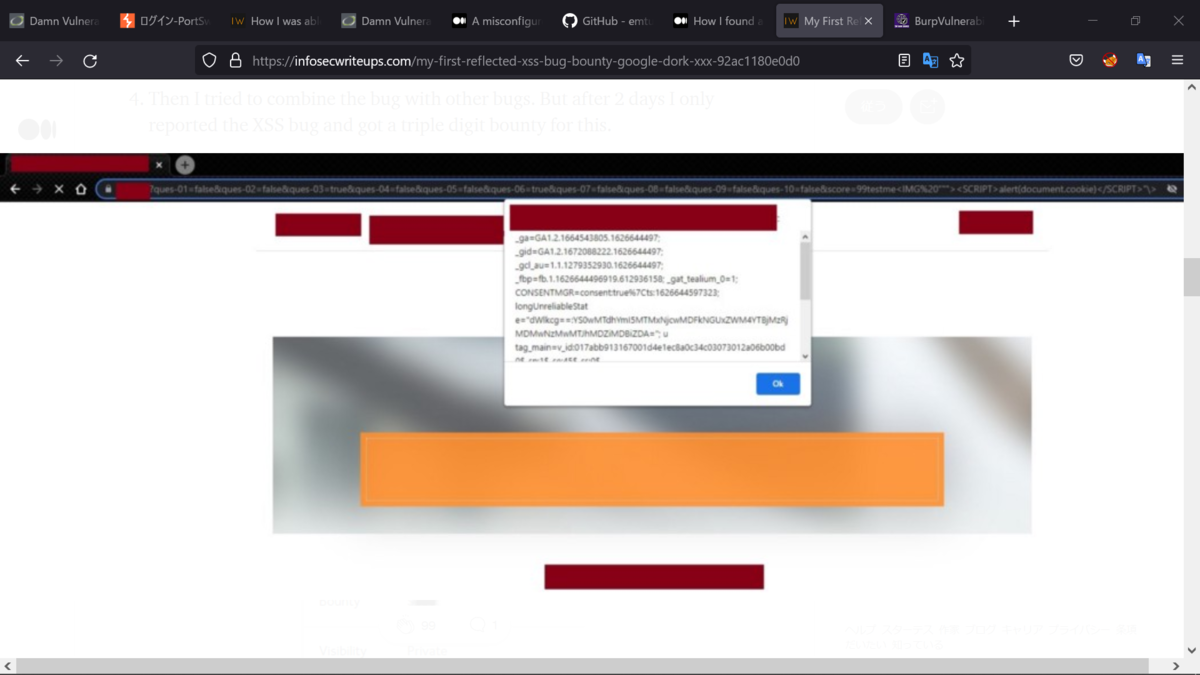Save the page to Pocket

(x=1076, y=60)
